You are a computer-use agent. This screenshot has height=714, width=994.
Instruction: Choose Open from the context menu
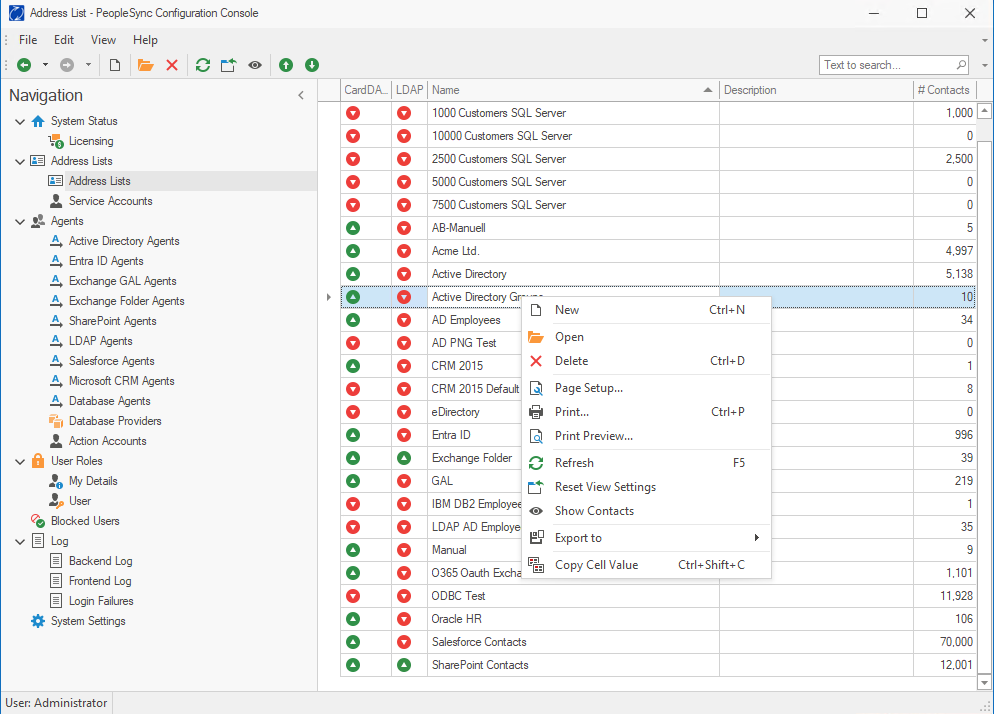tap(646, 337)
